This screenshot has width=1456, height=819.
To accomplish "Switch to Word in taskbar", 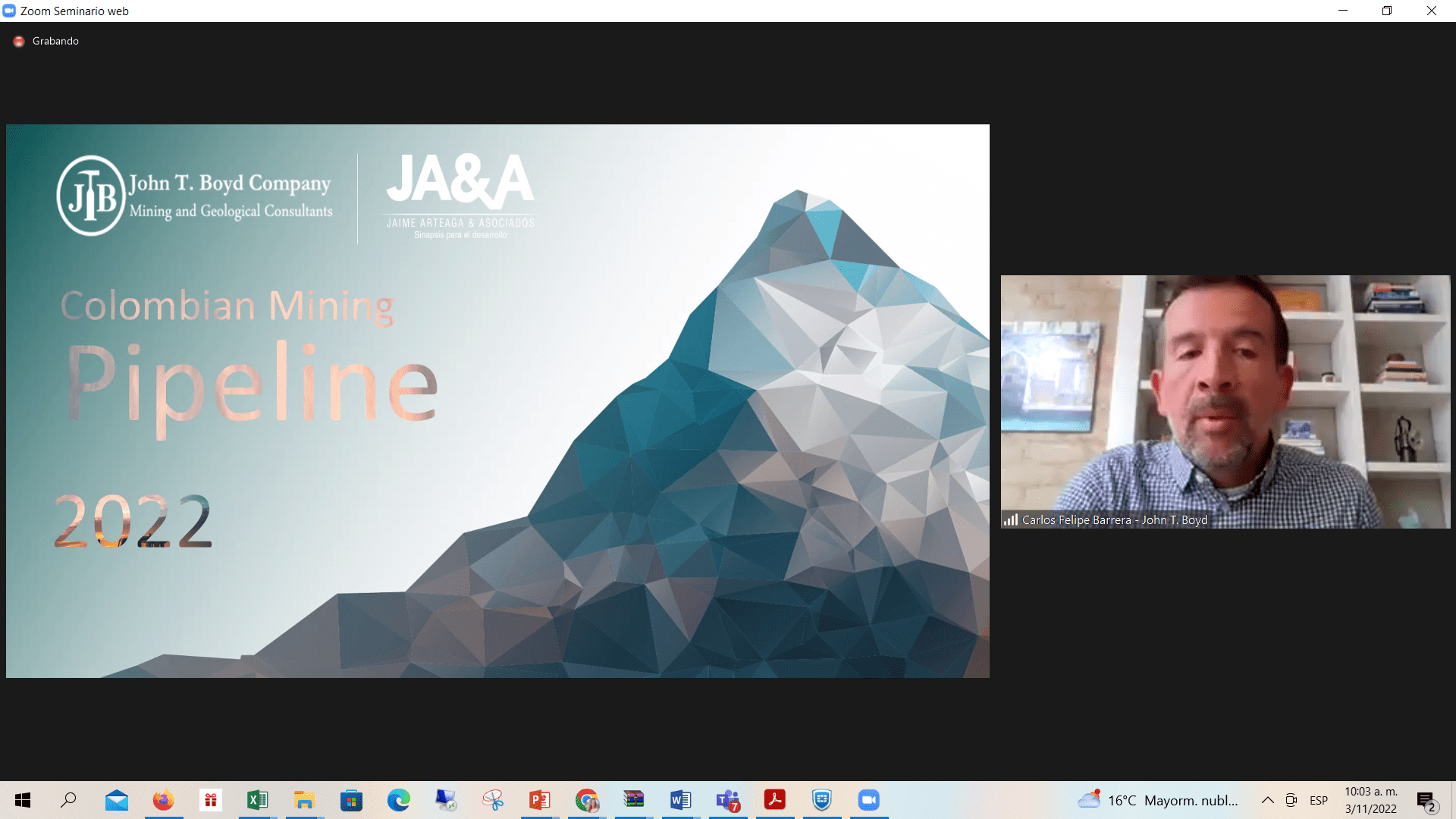I will pos(681,800).
